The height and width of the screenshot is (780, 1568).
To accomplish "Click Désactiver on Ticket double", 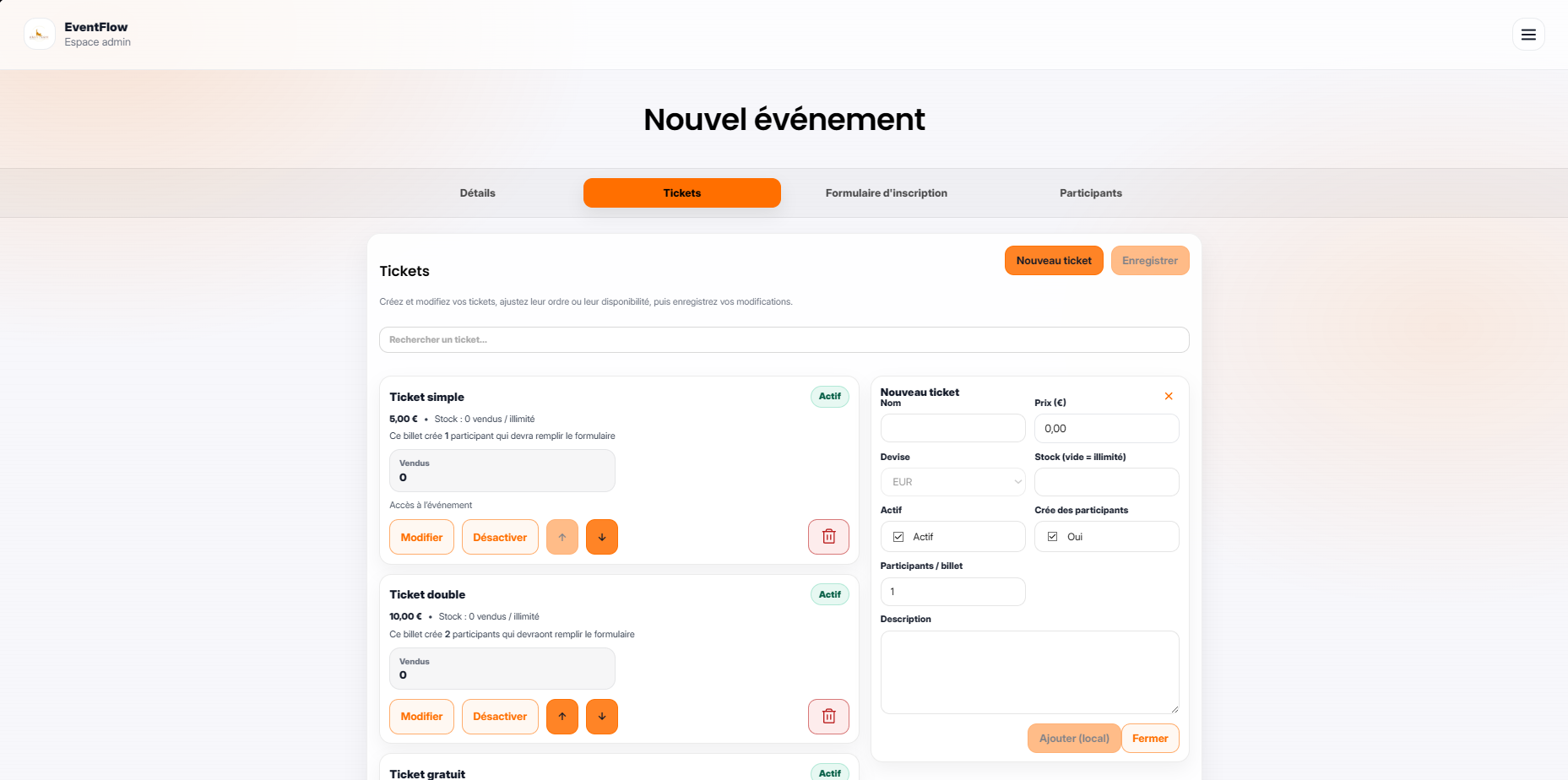I will pos(499,716).
